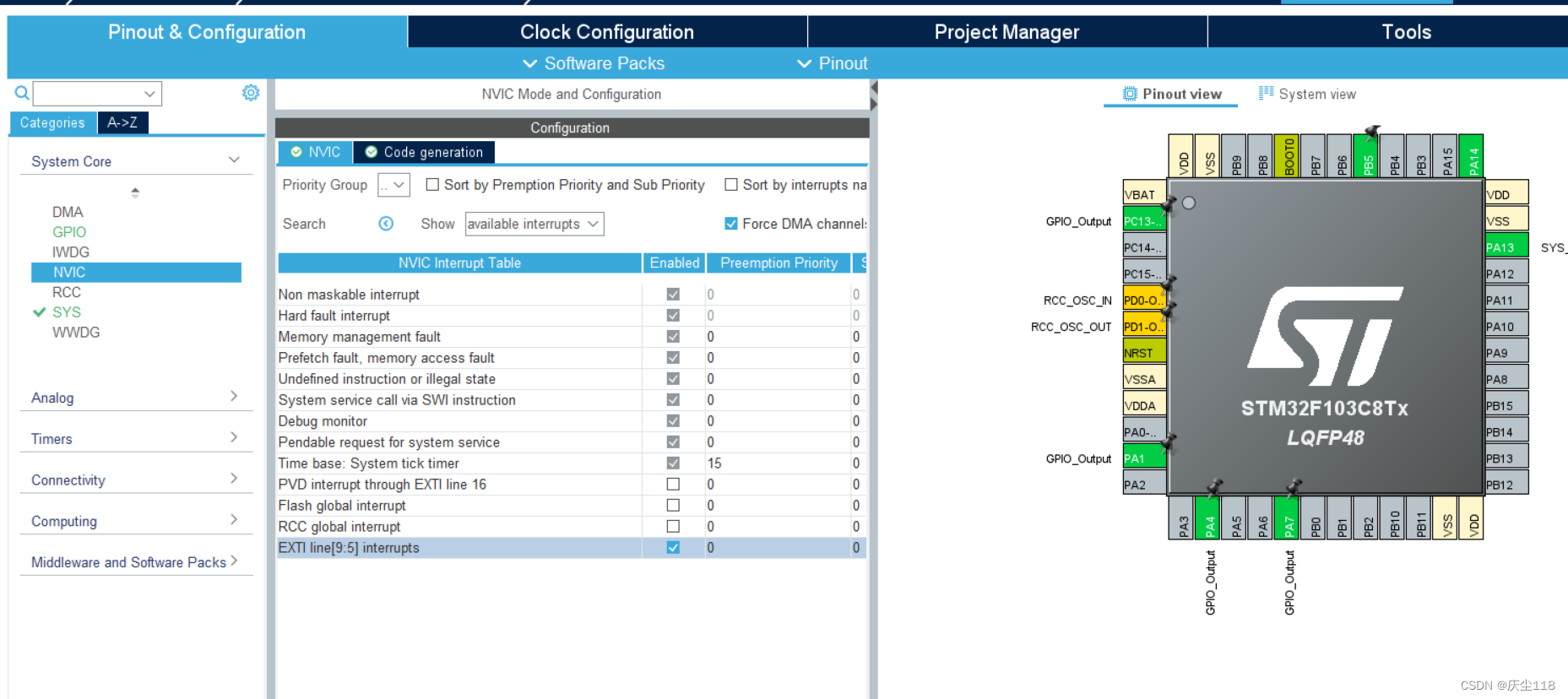Open IWDG in System Core list
Screen dimensions: 1568x699
click(71, 252)
